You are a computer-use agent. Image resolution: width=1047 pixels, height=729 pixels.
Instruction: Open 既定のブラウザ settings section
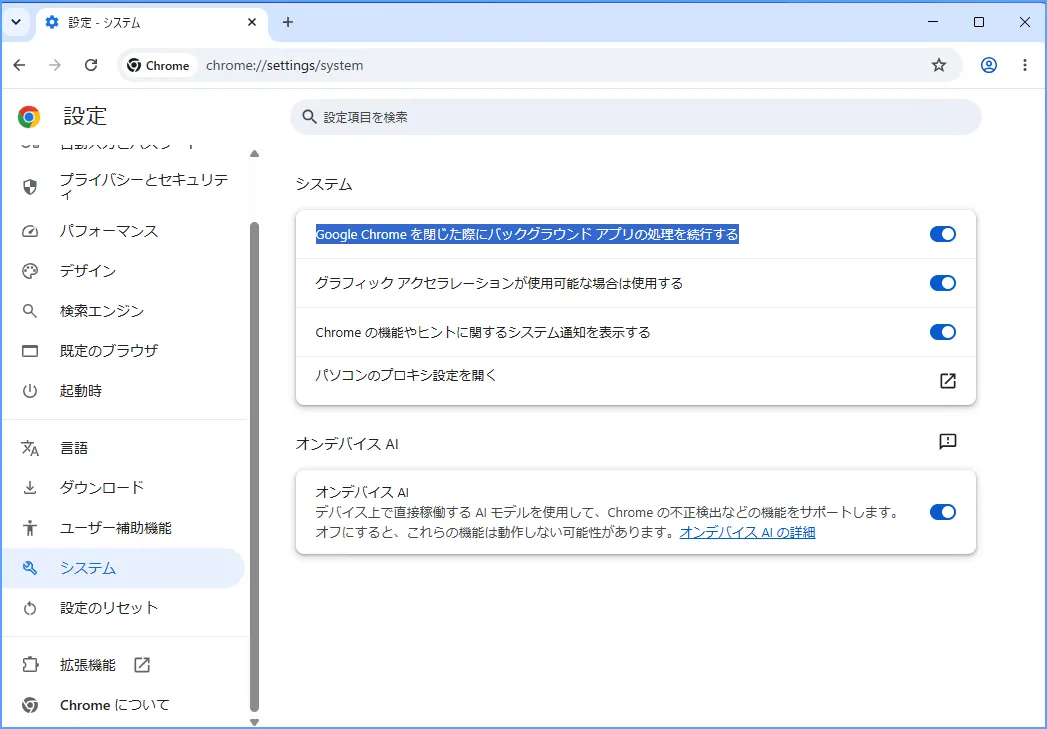124,350
